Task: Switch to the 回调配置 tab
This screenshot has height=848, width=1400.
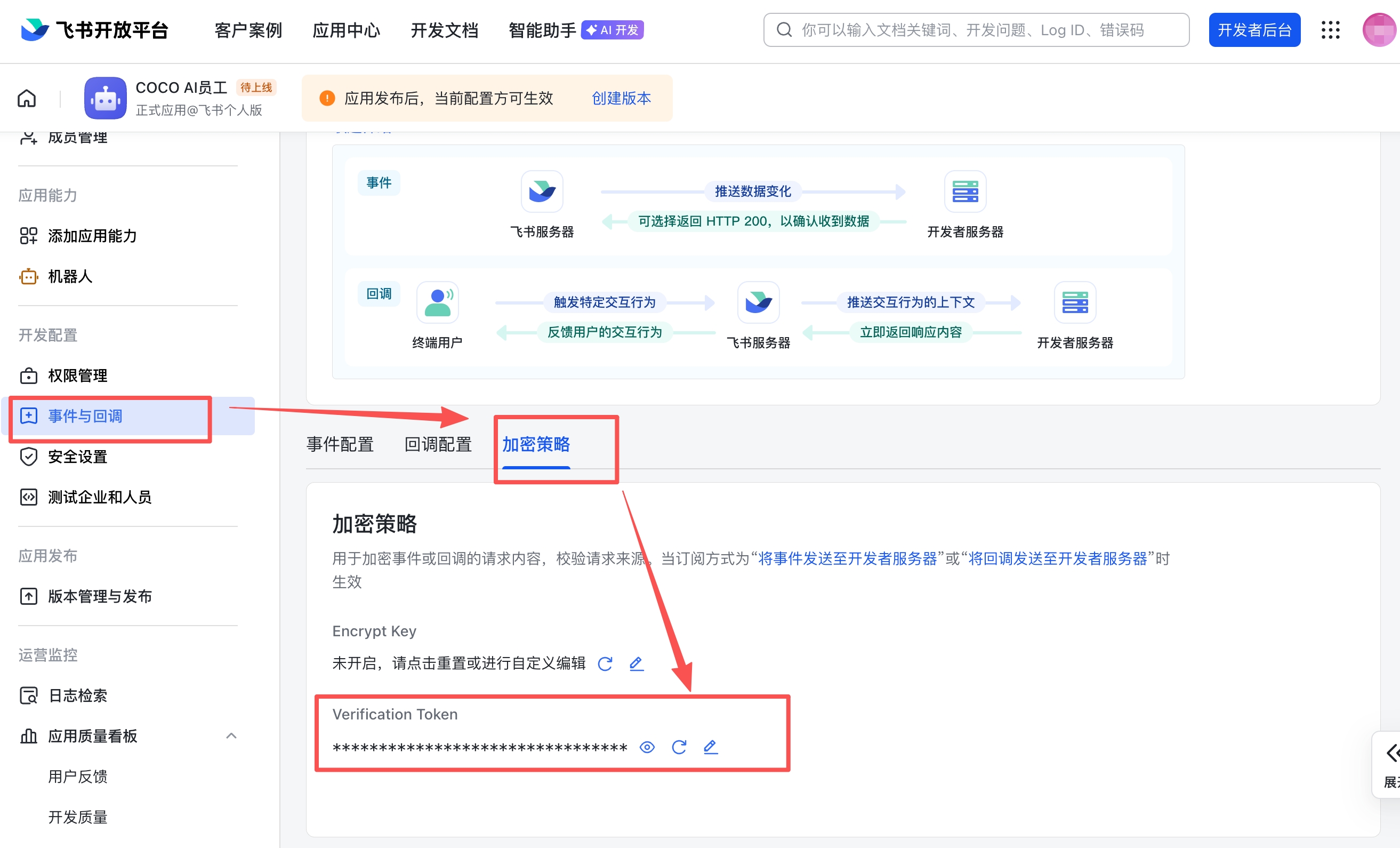Action: tap(437, 444)
